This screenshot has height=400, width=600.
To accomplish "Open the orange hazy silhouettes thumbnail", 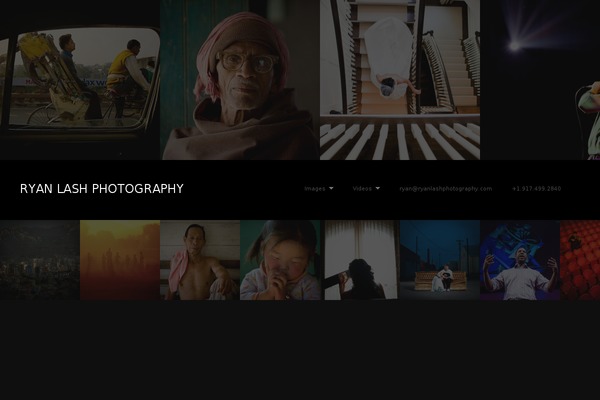I will [120, 260].
